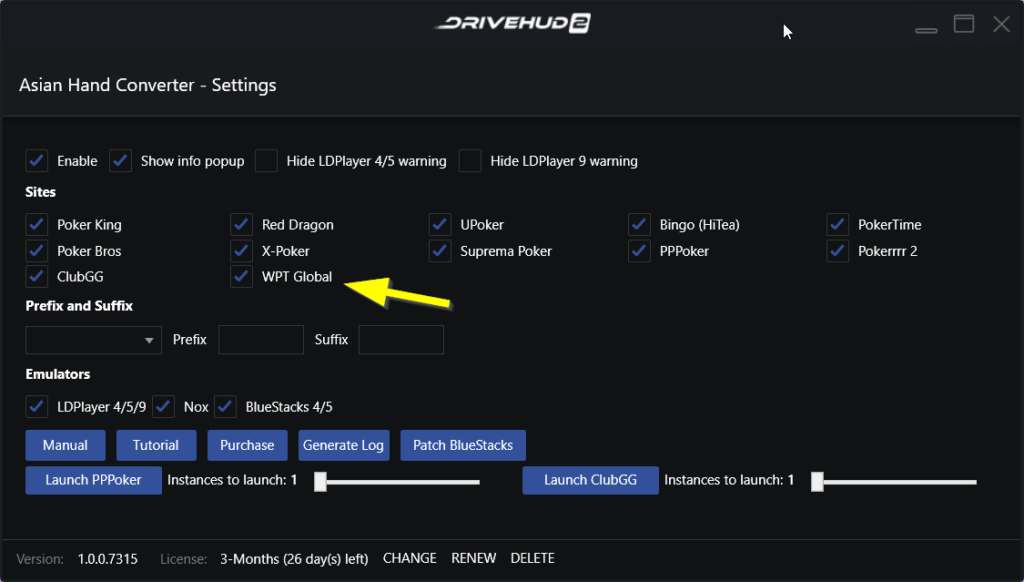This screenshot has width=1024, height=582.
Task: Launch PPPoker
Action: click(x=93, y=480)
